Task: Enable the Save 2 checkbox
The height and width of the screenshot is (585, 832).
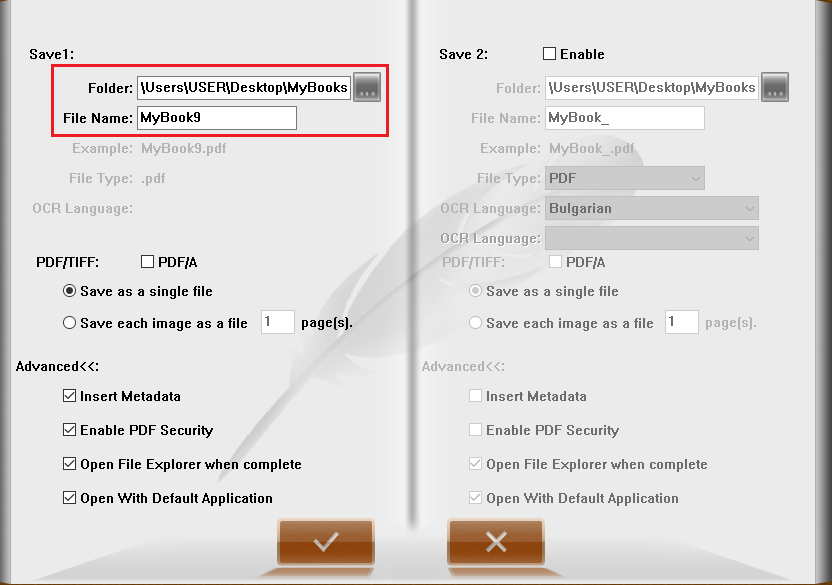Action: coord(549,54)
